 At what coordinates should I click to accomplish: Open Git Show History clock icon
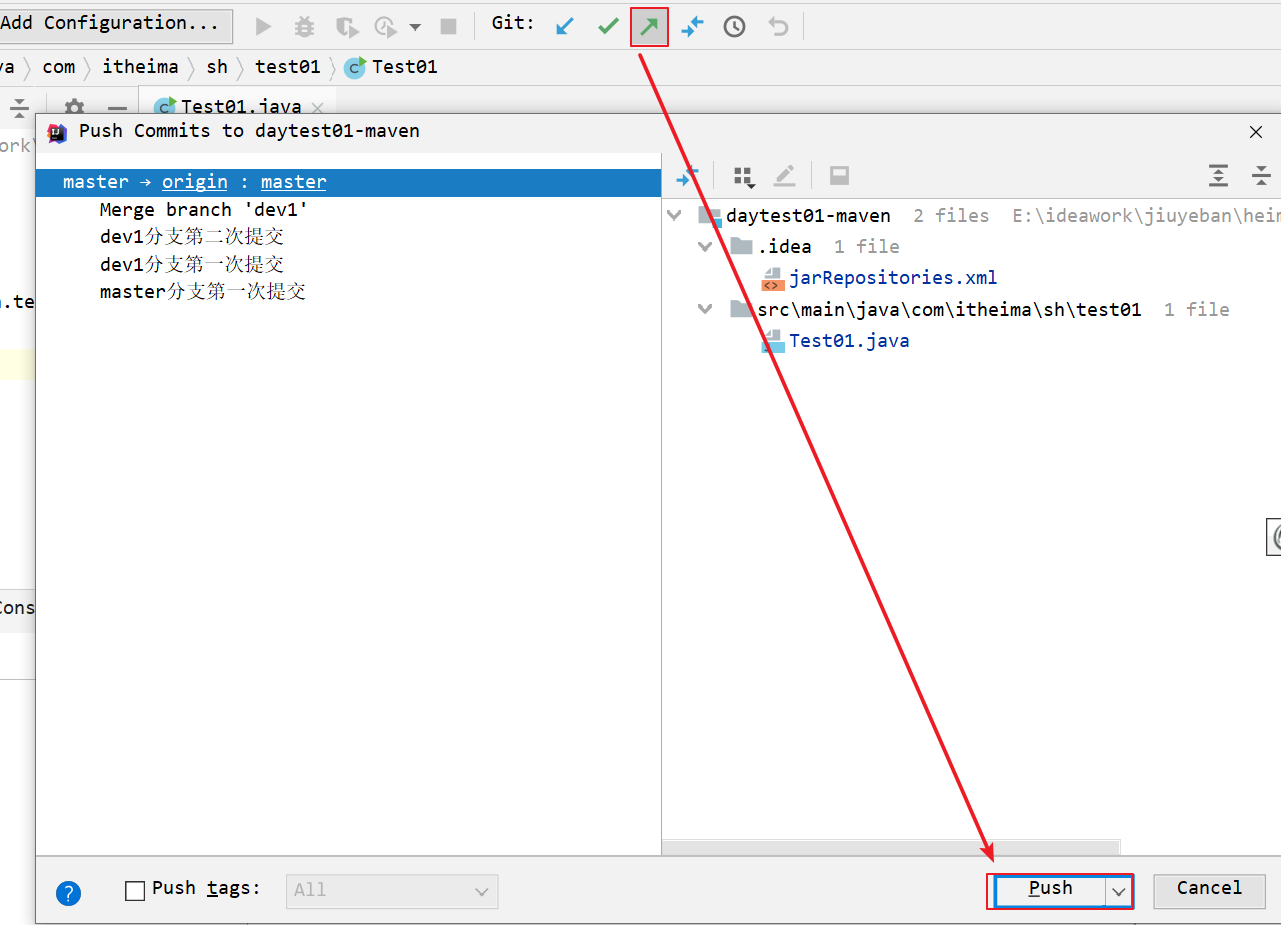[734, 27]
